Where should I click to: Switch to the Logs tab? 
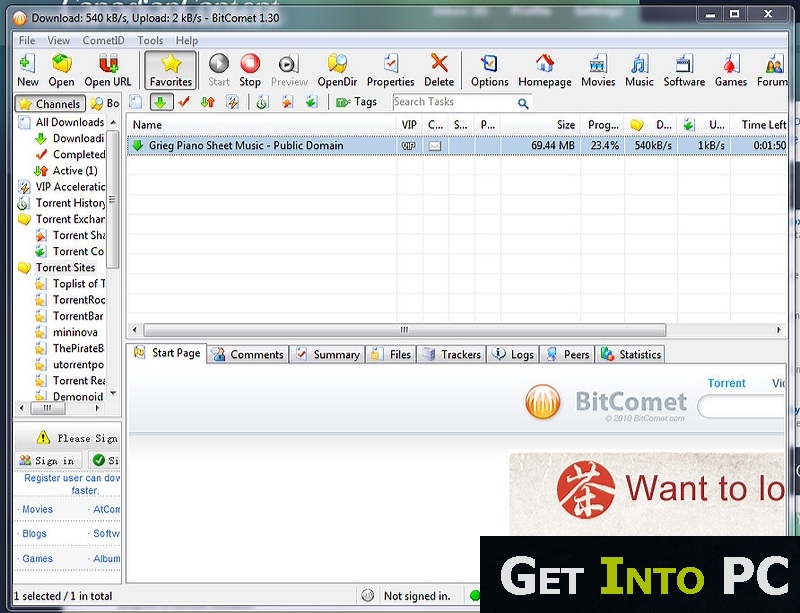(x=513, y=354)
